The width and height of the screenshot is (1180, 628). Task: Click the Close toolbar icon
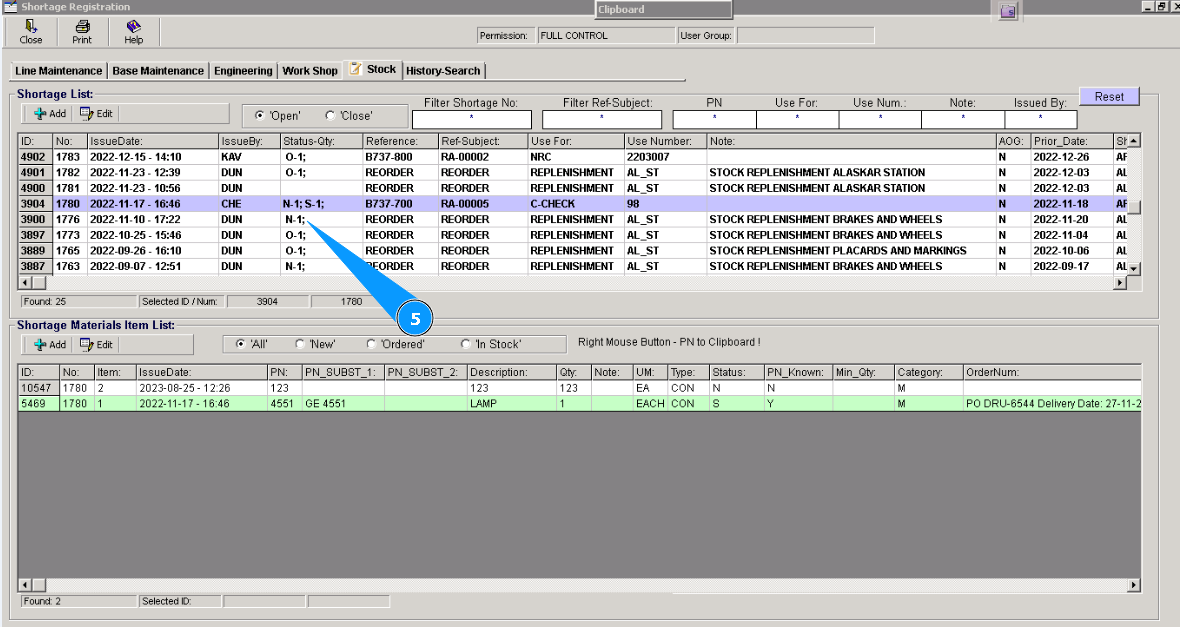pyautogui.click(x=31, y=32)
